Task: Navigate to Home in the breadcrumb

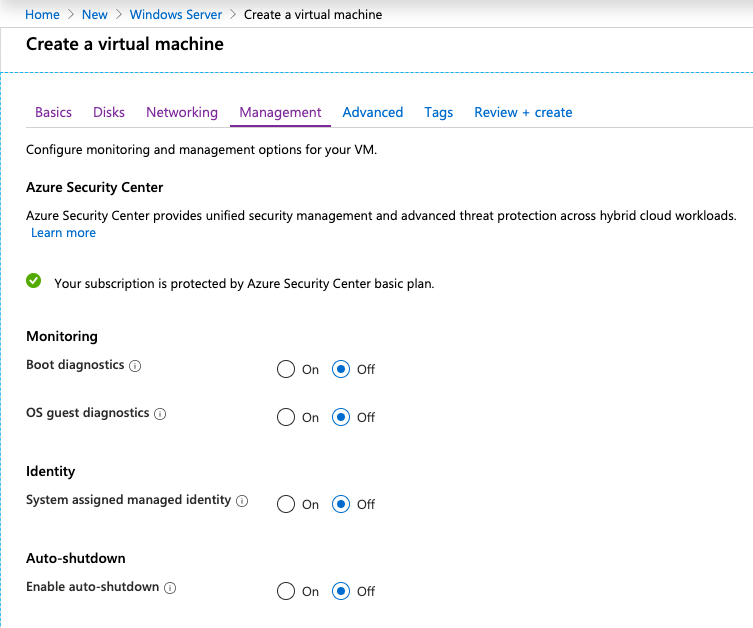Action: tap(42, 15)
